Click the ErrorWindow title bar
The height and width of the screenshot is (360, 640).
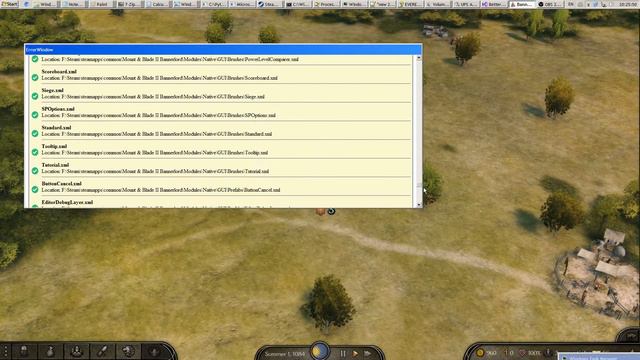point(223,50)
